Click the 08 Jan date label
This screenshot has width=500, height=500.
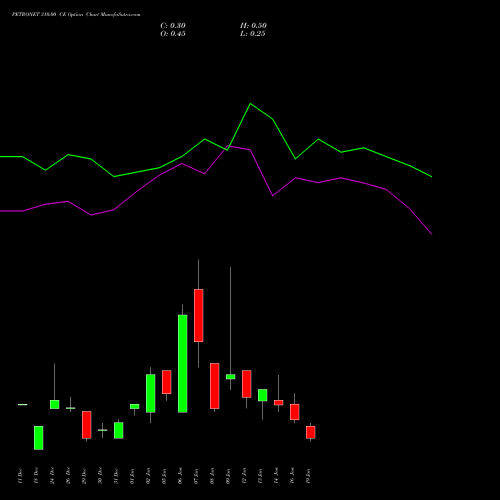(212, 476)
